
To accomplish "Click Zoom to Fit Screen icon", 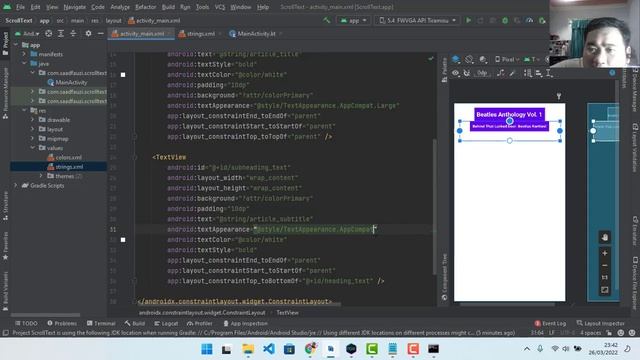I will [604, 290].
